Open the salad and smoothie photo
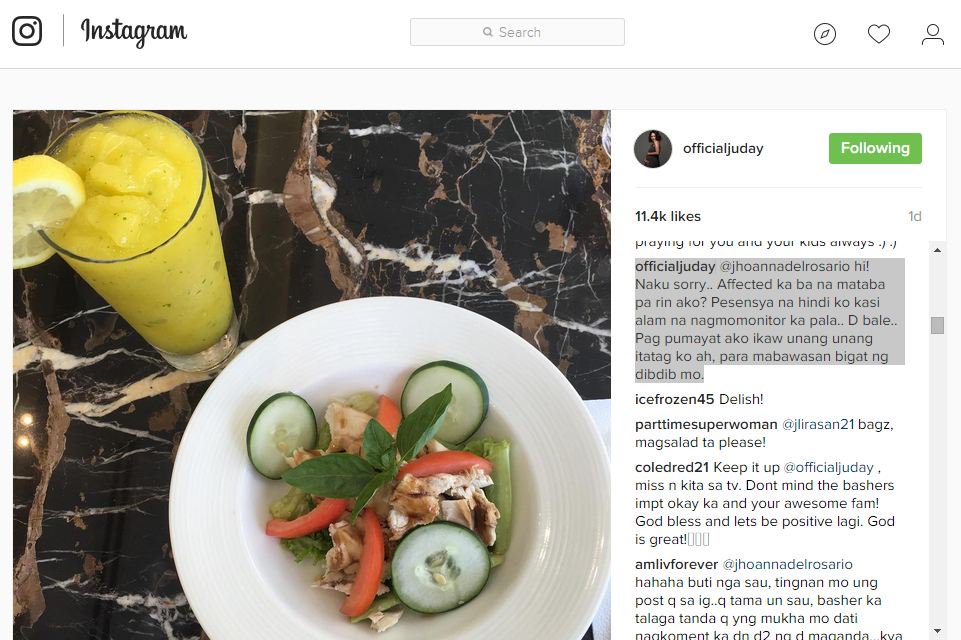 pyautogui.click(x=312, y=375)
